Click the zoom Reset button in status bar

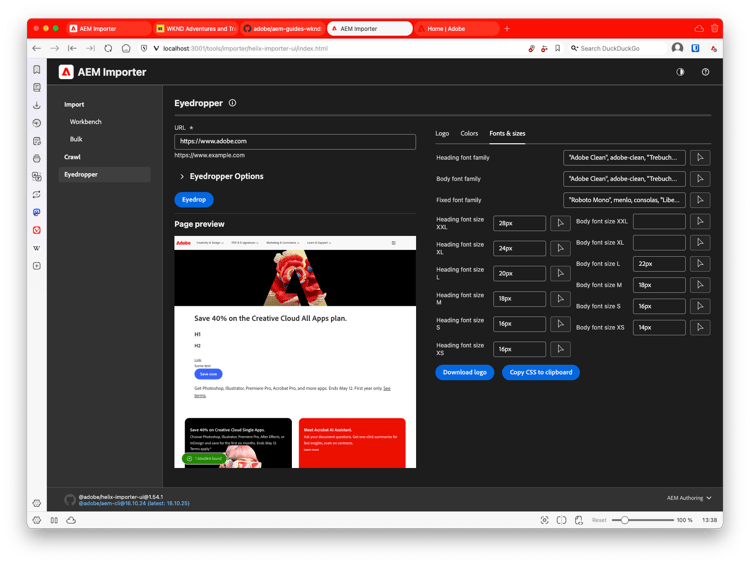[x=599, y=520]
